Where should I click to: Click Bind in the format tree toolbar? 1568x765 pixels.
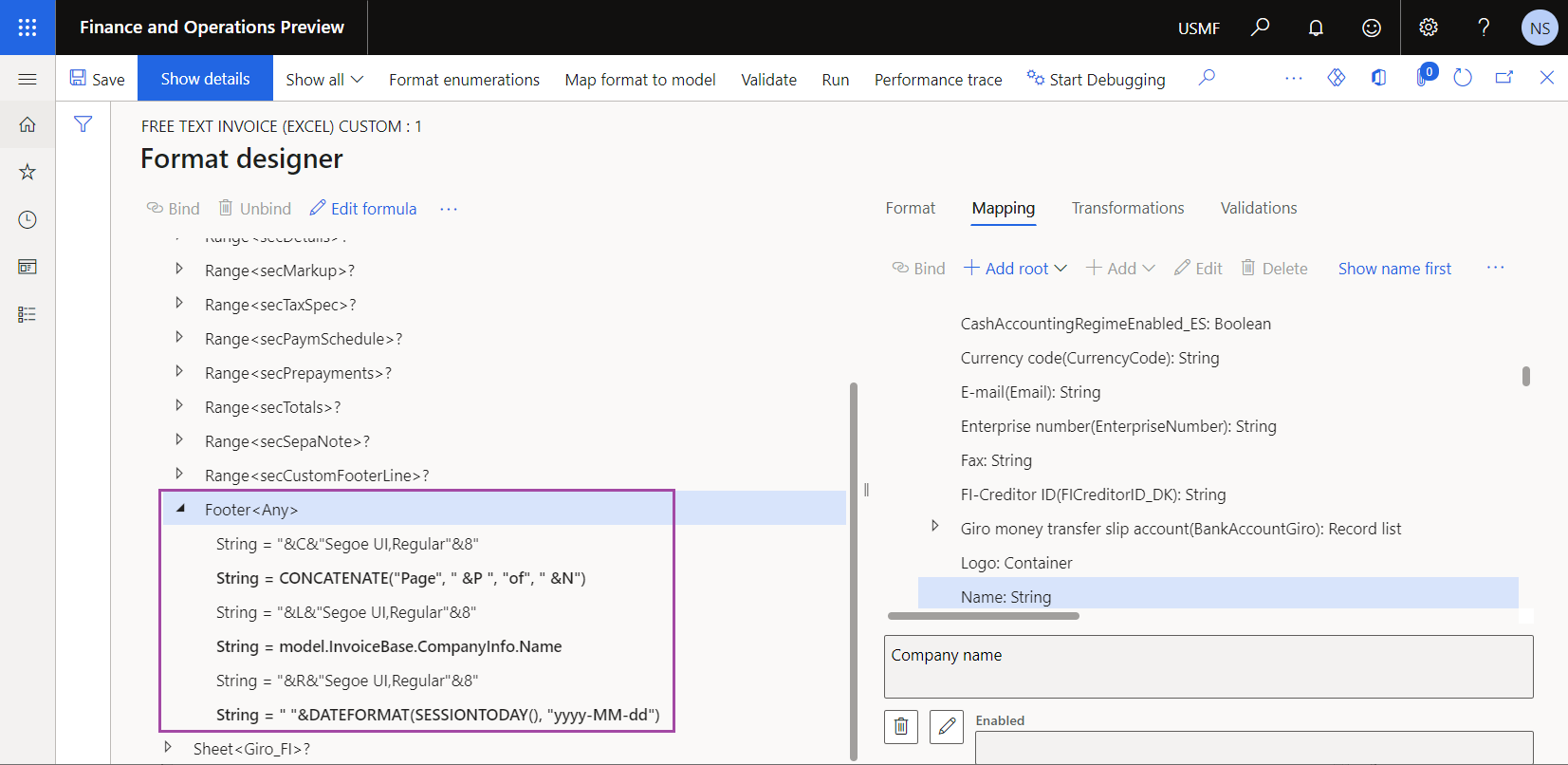point(173,209)
